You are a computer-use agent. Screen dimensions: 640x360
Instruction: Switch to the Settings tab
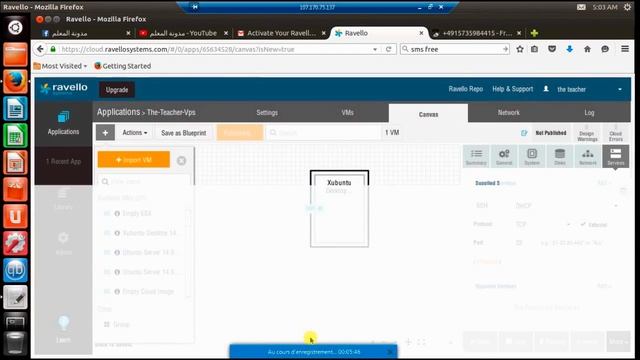(x=267, y=112)
